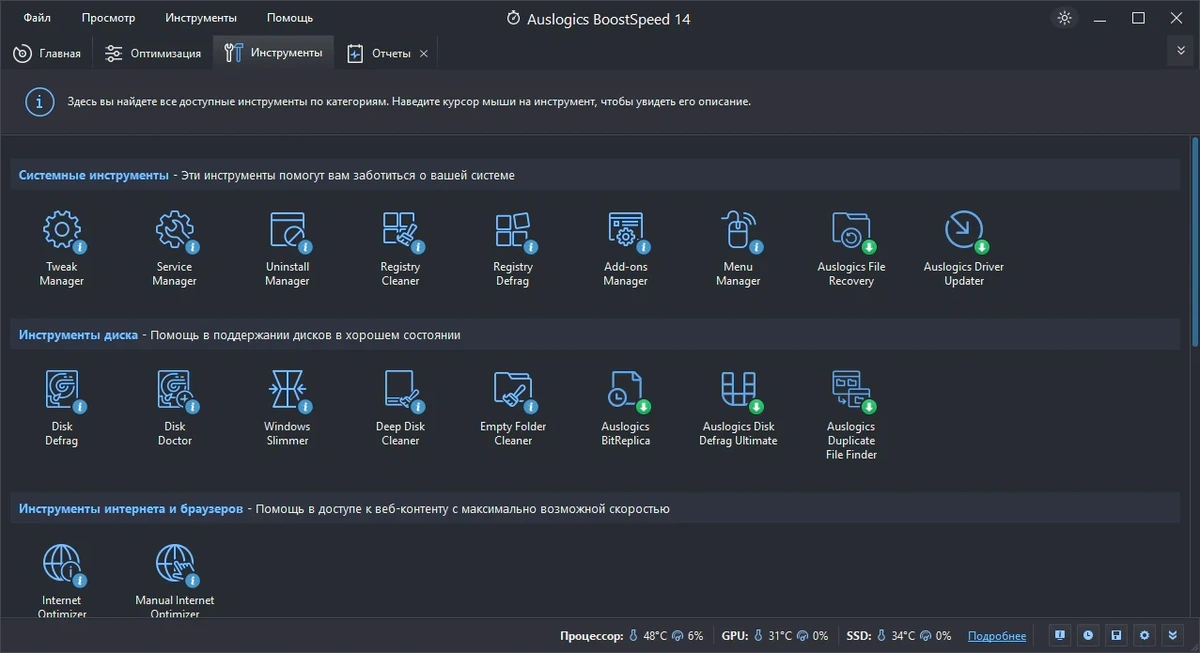Expand the tab bar chevron dropdown
Viewport: 1200px width, 653px height.
[1181, 50]
